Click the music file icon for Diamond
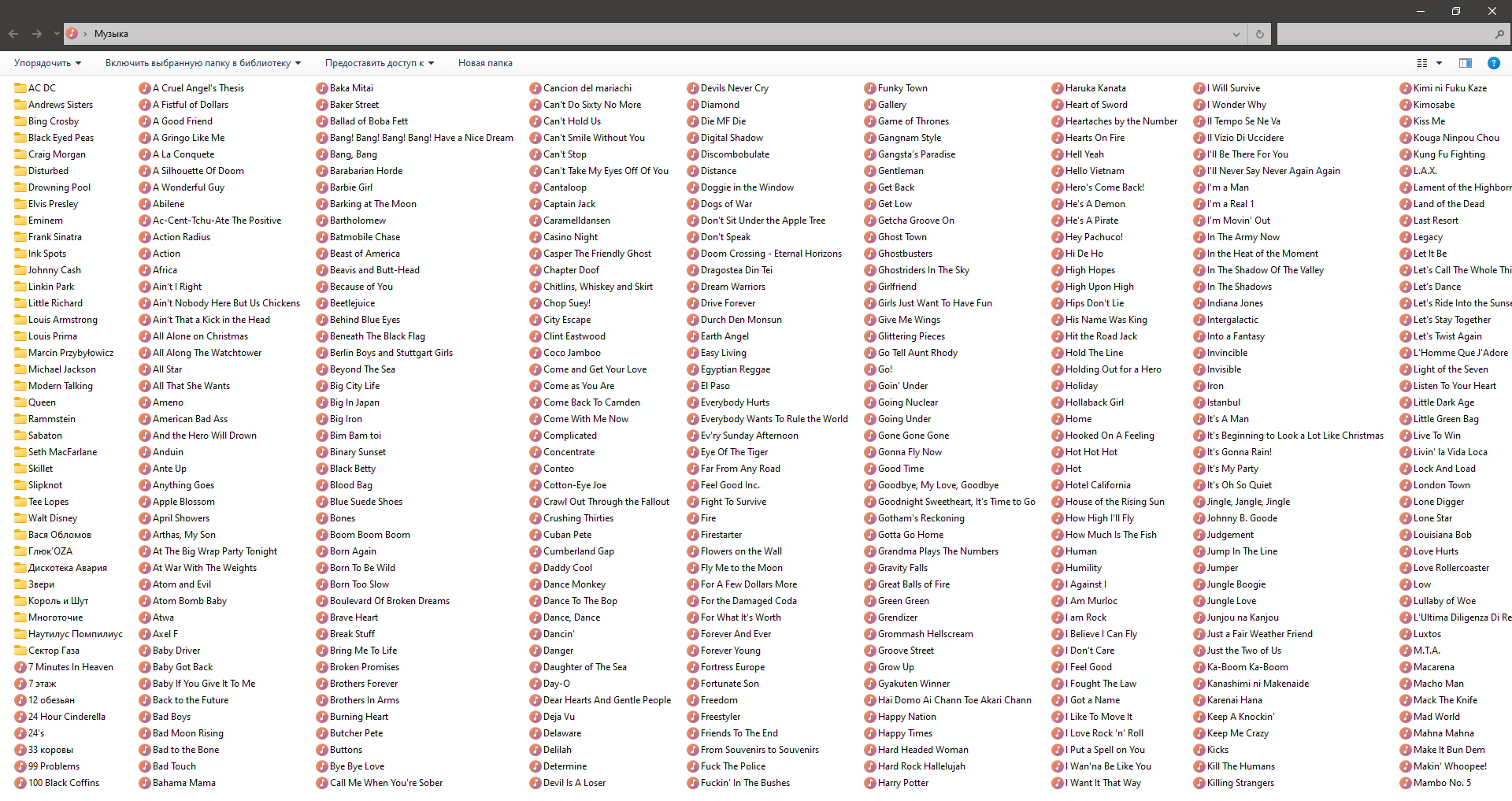Image resolution: width=1512 pixels, height=801 pixels. tap(693, 105)
